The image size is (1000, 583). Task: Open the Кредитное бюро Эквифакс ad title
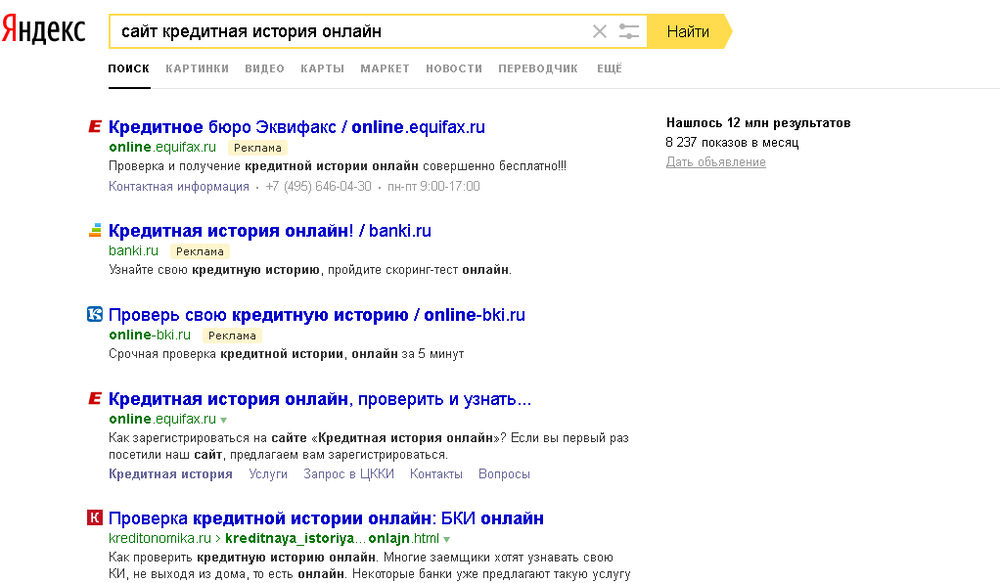[x=297, y=127]
